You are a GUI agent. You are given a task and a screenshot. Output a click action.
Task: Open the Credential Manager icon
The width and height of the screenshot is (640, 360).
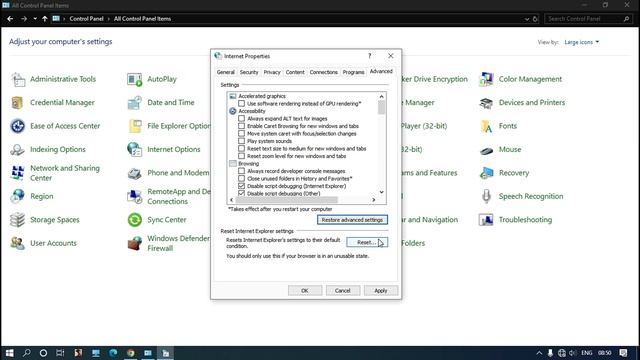click(17, 102)
